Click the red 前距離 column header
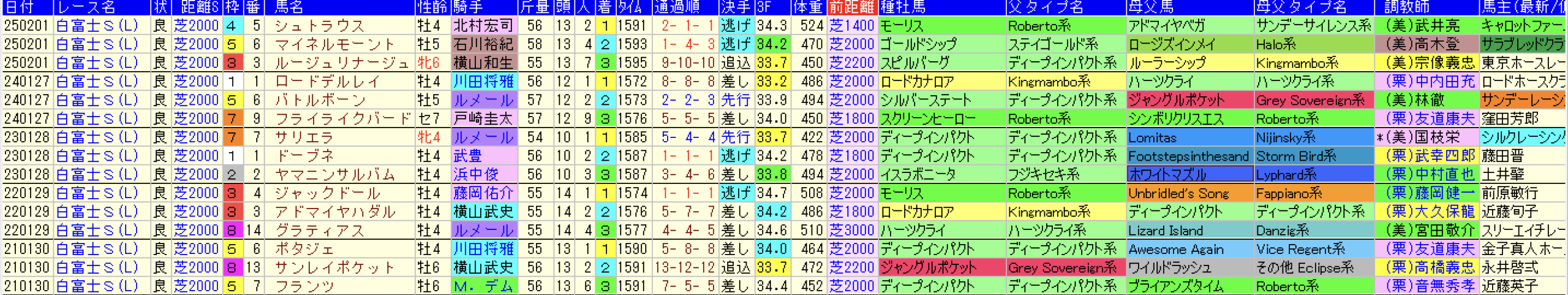Viewport: 1568px width, 295px height. (851, 7)
